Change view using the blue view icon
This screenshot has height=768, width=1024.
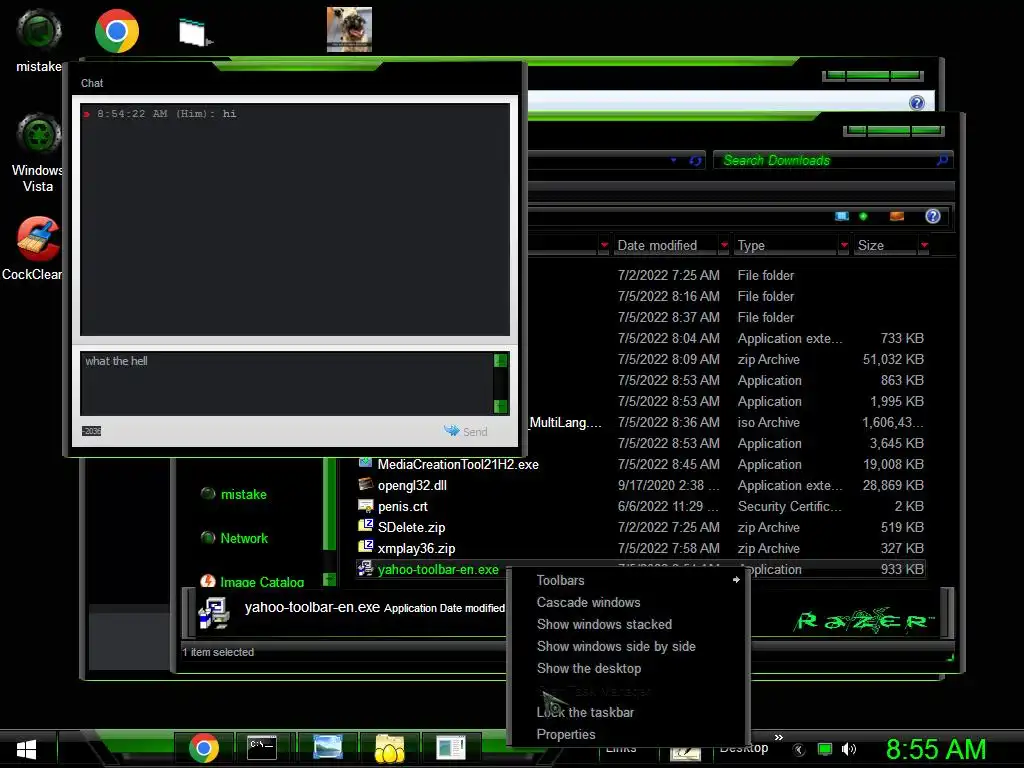[x=842, y=216]
